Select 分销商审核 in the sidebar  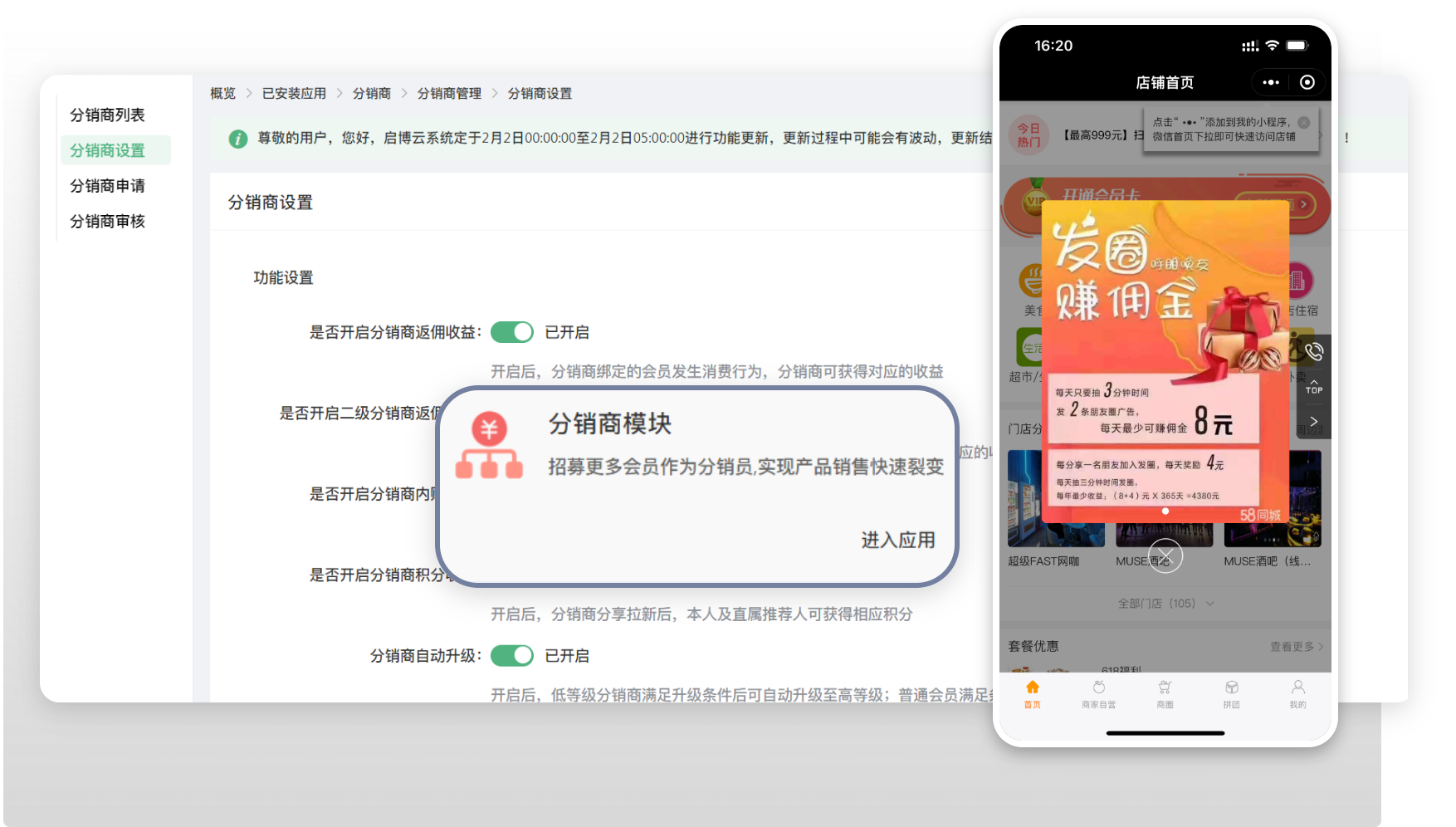click(107, 222)
